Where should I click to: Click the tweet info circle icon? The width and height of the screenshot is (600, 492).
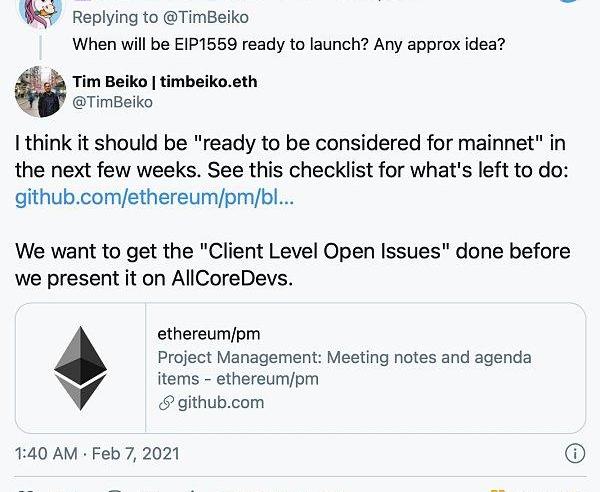(x=575, y=453)
